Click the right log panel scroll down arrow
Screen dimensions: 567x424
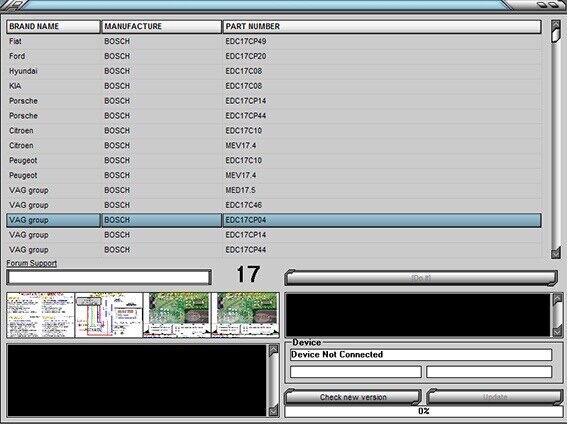pos(557,331)
